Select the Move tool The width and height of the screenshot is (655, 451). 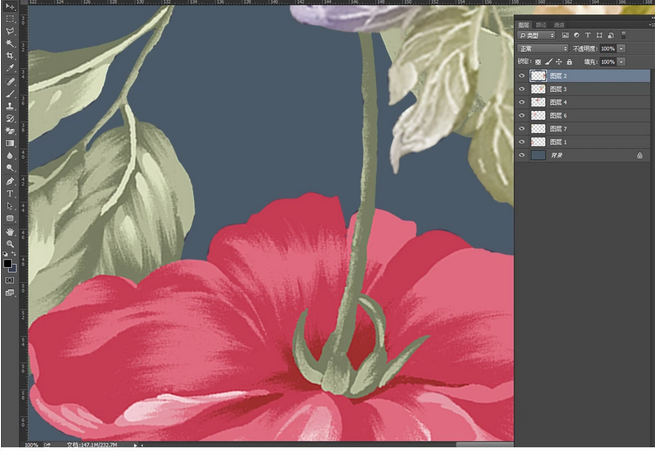pyautogui.click(x=10, y=7)
